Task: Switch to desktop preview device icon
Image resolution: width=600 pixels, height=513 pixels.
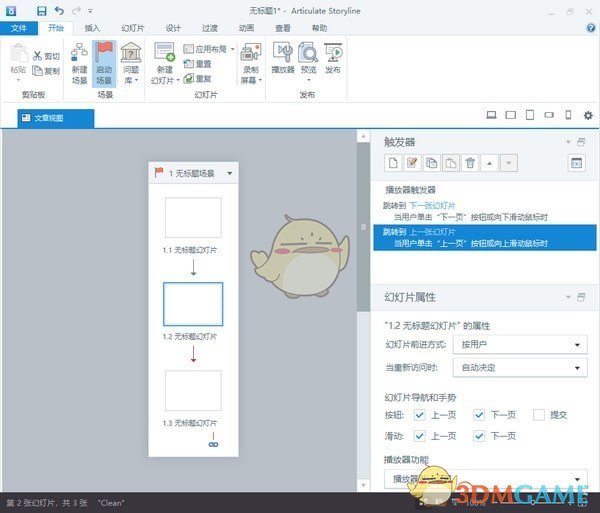Action: point(491,115)
